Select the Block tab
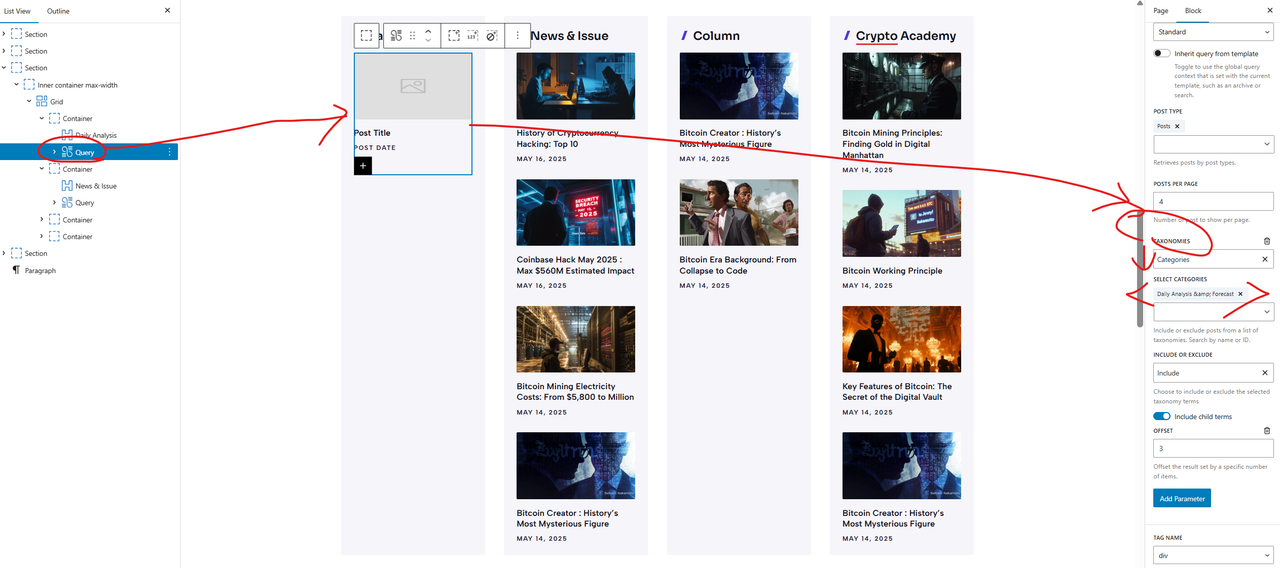This screenshot has width=1280, height=568. 1193,10
